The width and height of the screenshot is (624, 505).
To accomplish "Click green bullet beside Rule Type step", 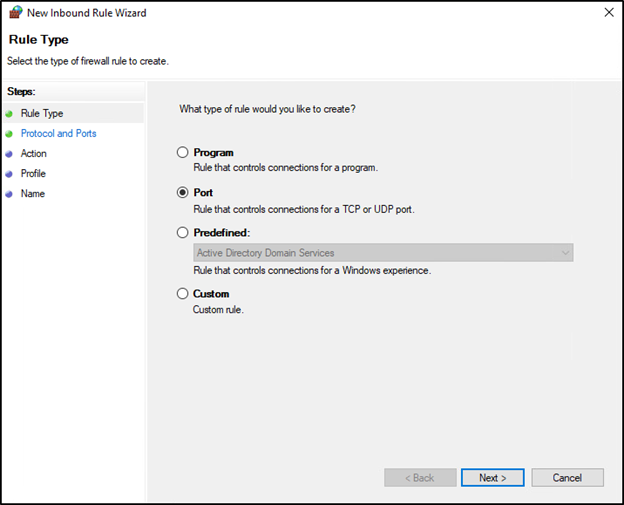I will point(10,114).
